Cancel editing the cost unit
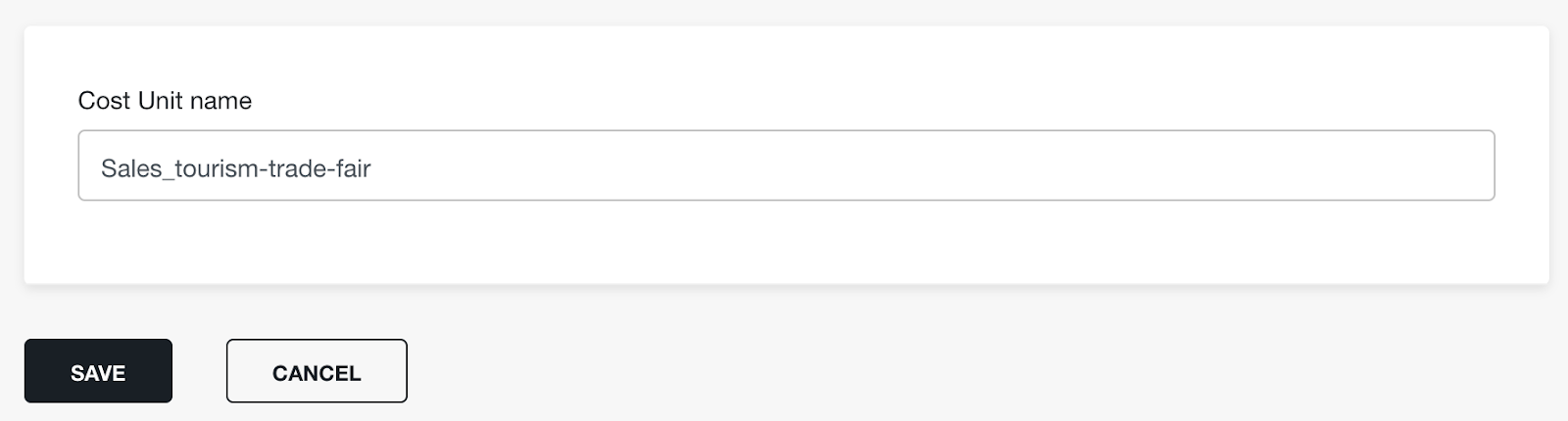 coord(317,371)
